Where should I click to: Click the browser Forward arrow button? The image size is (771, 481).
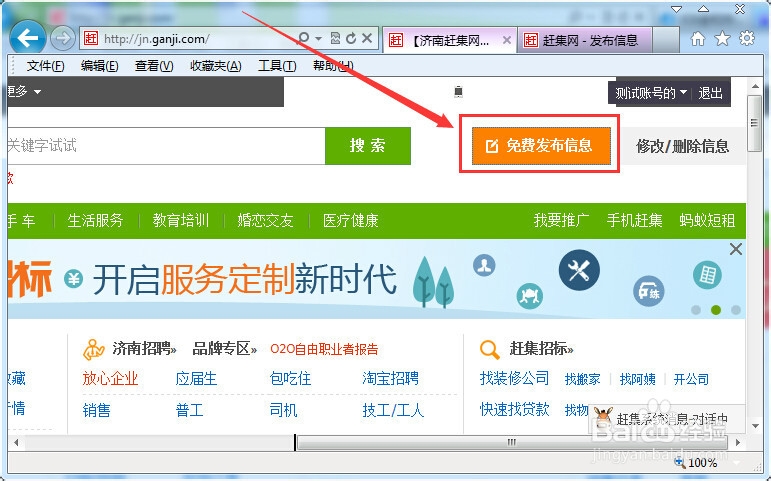pos(63,38)
